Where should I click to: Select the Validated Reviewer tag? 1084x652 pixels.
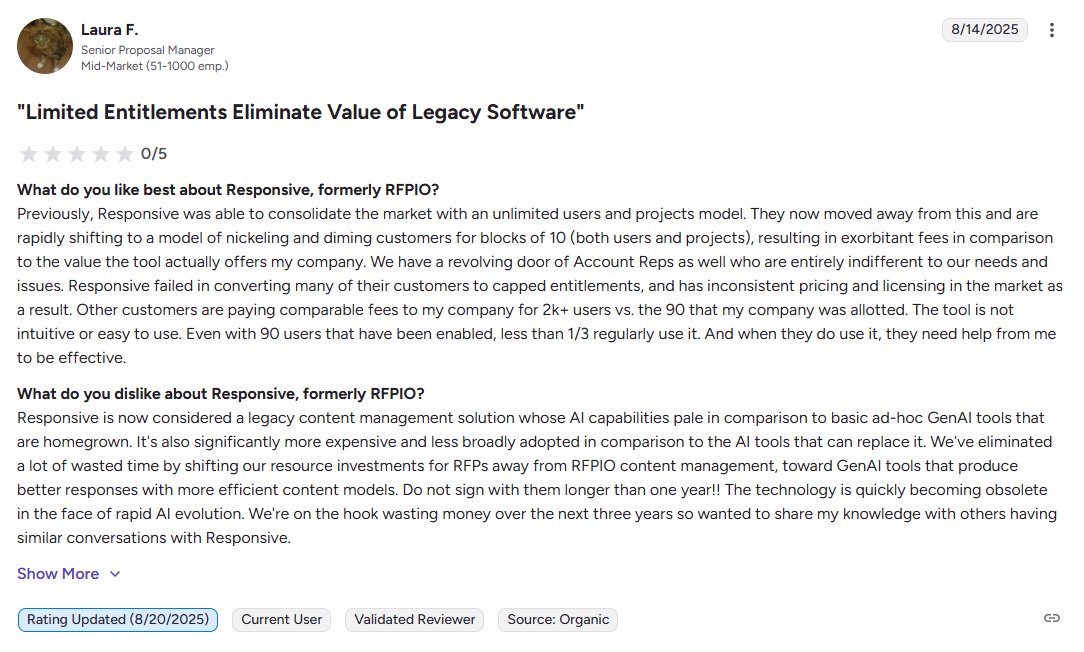[415, 620]
